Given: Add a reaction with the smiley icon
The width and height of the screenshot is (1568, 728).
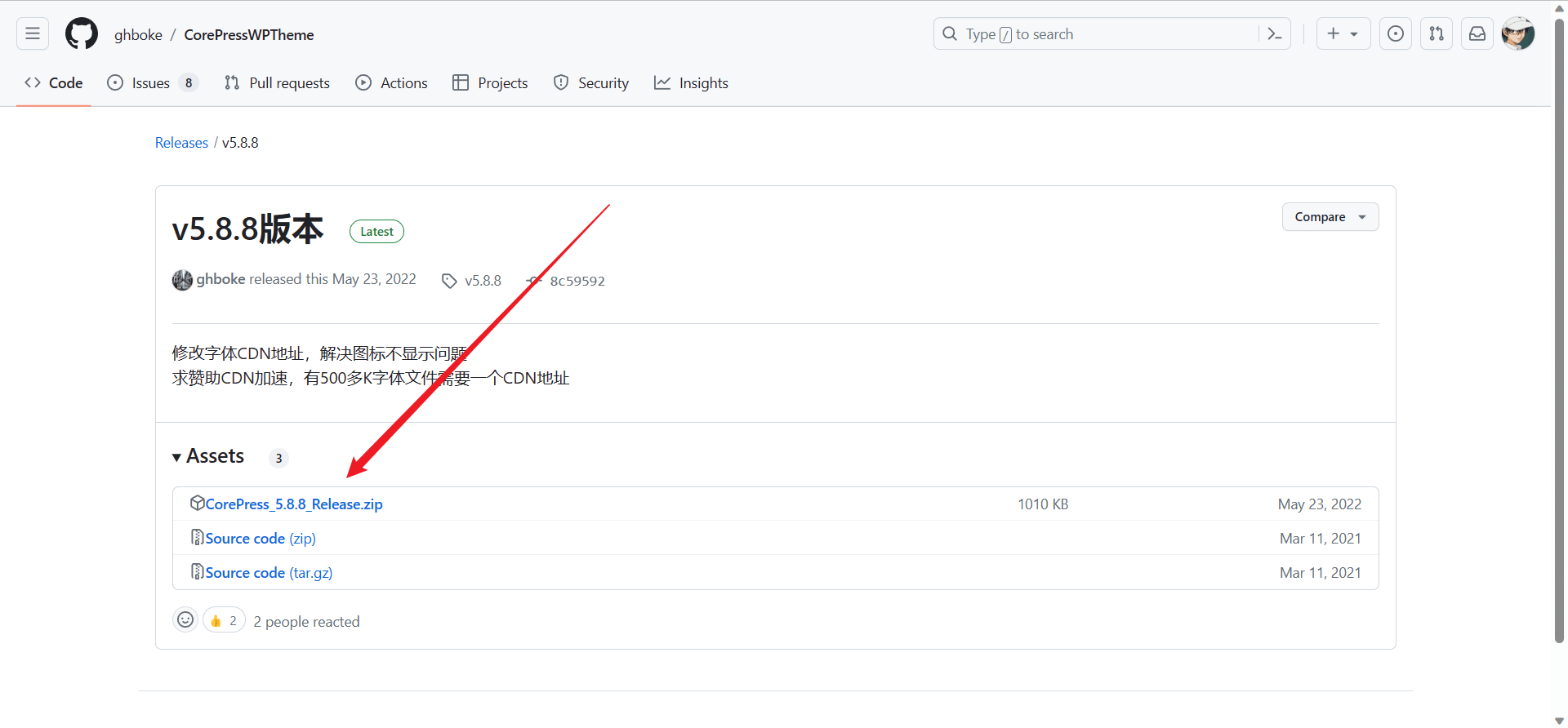Looking at the screenshot, I should coord(186,620).
